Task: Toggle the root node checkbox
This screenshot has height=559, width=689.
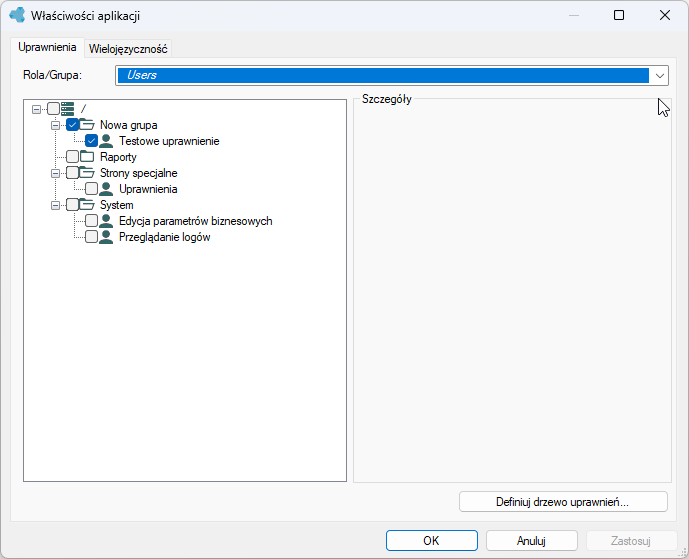Action: [x=53, y=109]
